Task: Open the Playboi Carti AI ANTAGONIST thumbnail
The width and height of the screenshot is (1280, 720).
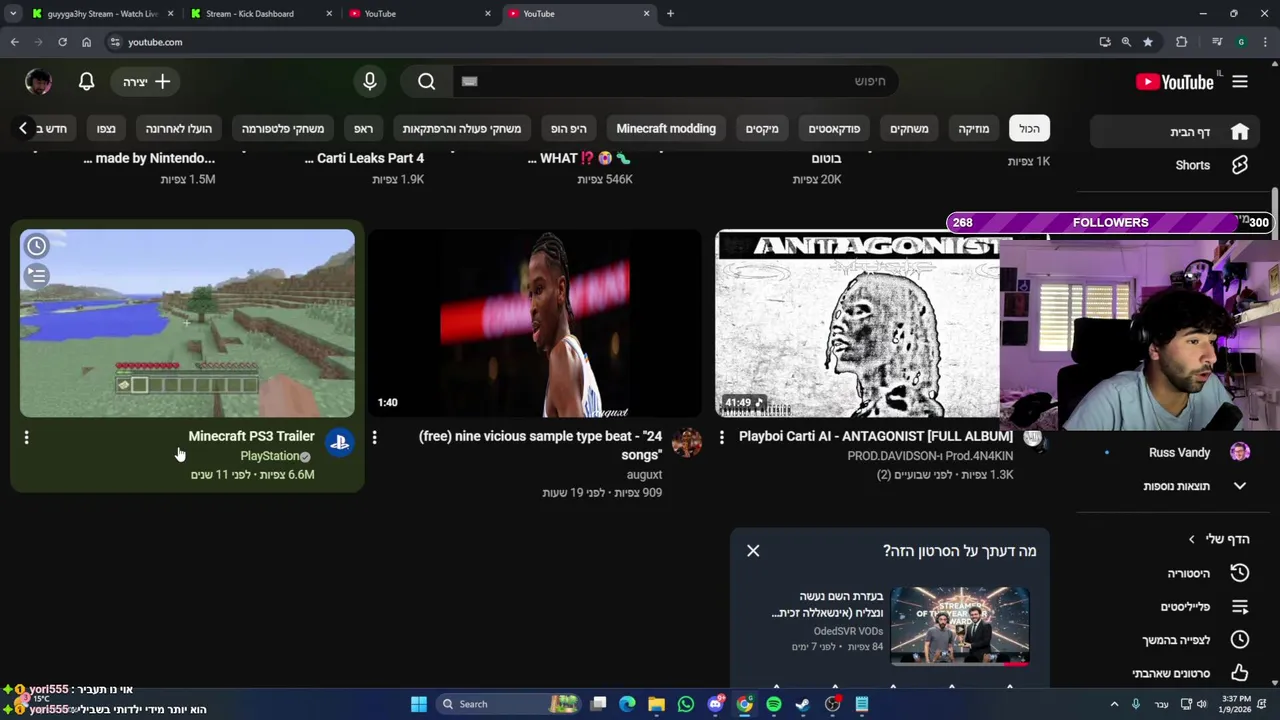Action: coord(858,323)
